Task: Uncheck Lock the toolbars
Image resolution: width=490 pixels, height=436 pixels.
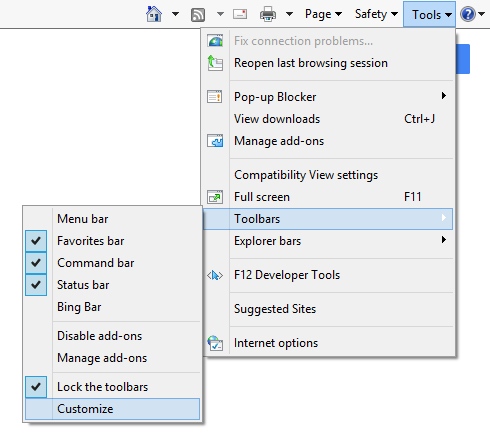Action: click(36, 387)
